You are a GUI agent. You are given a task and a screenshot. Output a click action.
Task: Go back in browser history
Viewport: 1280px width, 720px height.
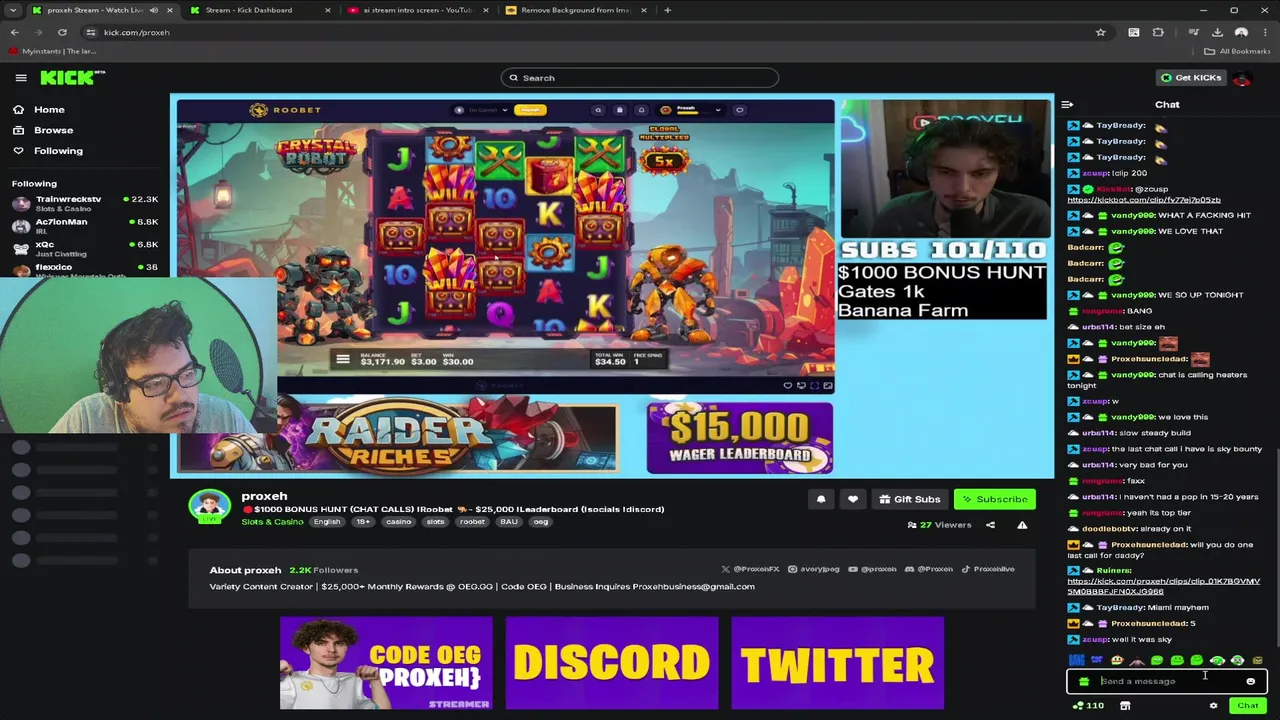coord(14,32)
